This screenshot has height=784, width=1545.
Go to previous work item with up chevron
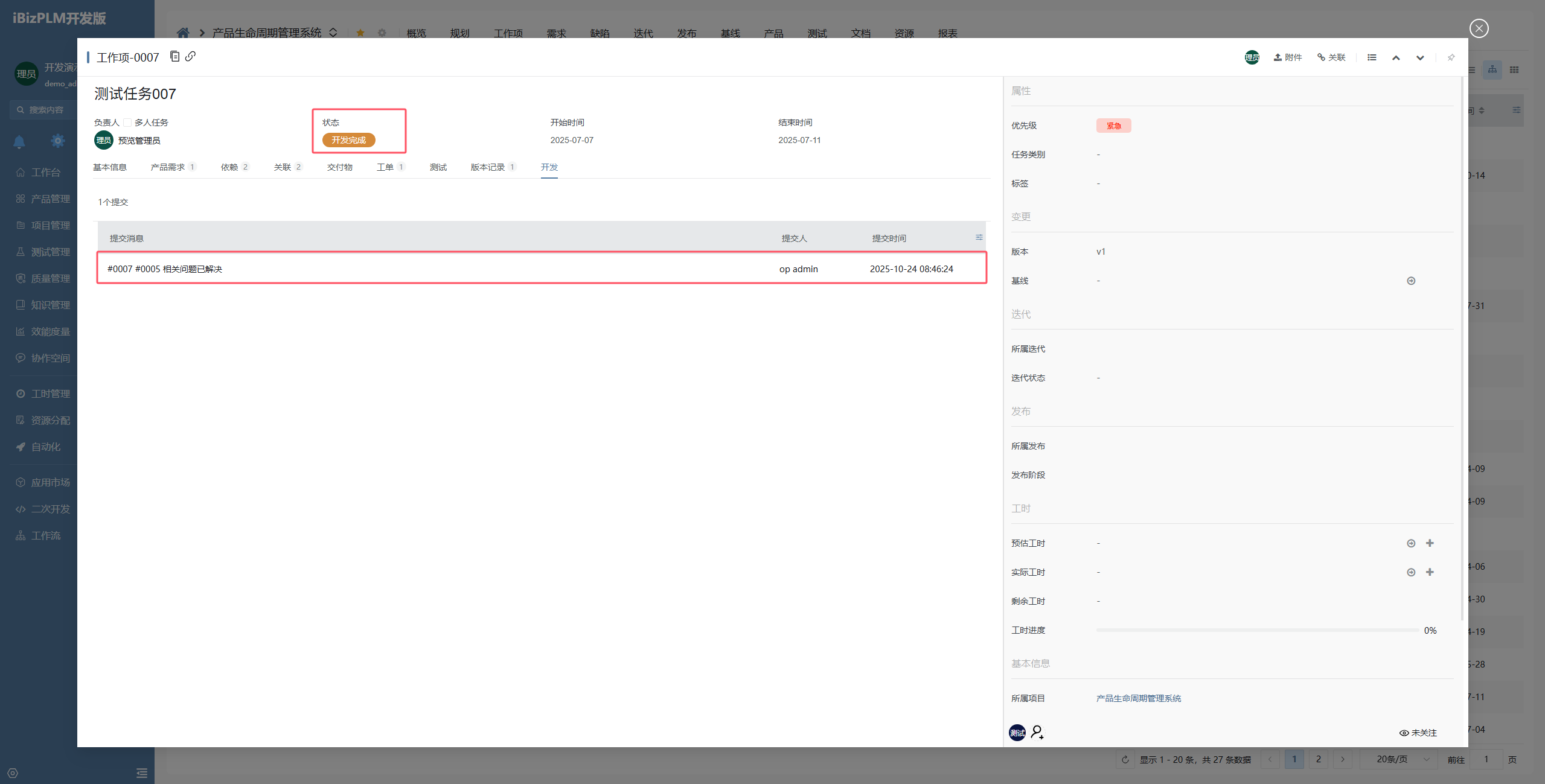(x=1396, y=58)
